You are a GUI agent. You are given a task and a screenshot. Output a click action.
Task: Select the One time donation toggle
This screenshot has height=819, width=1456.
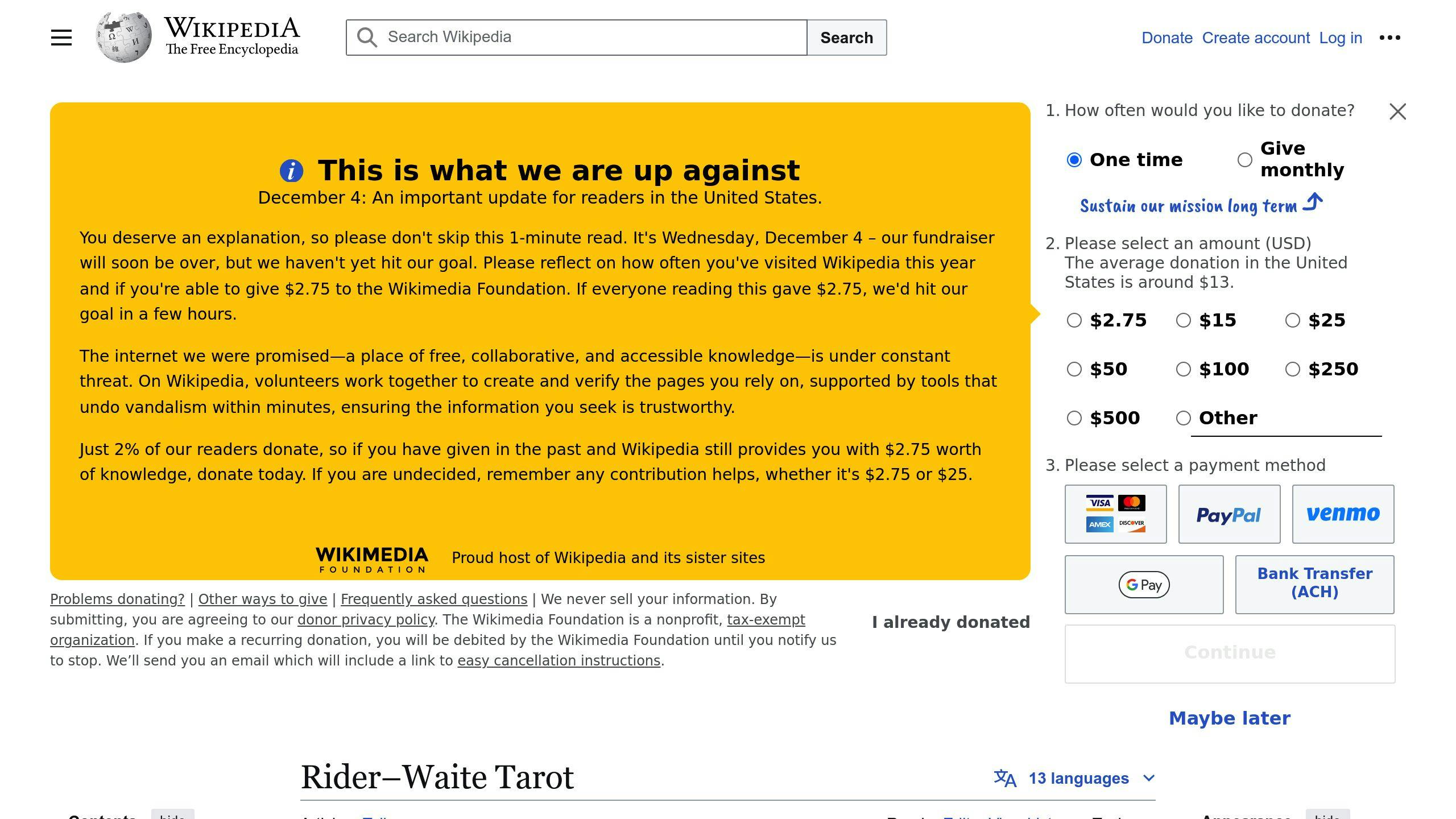coord(1076,159)
